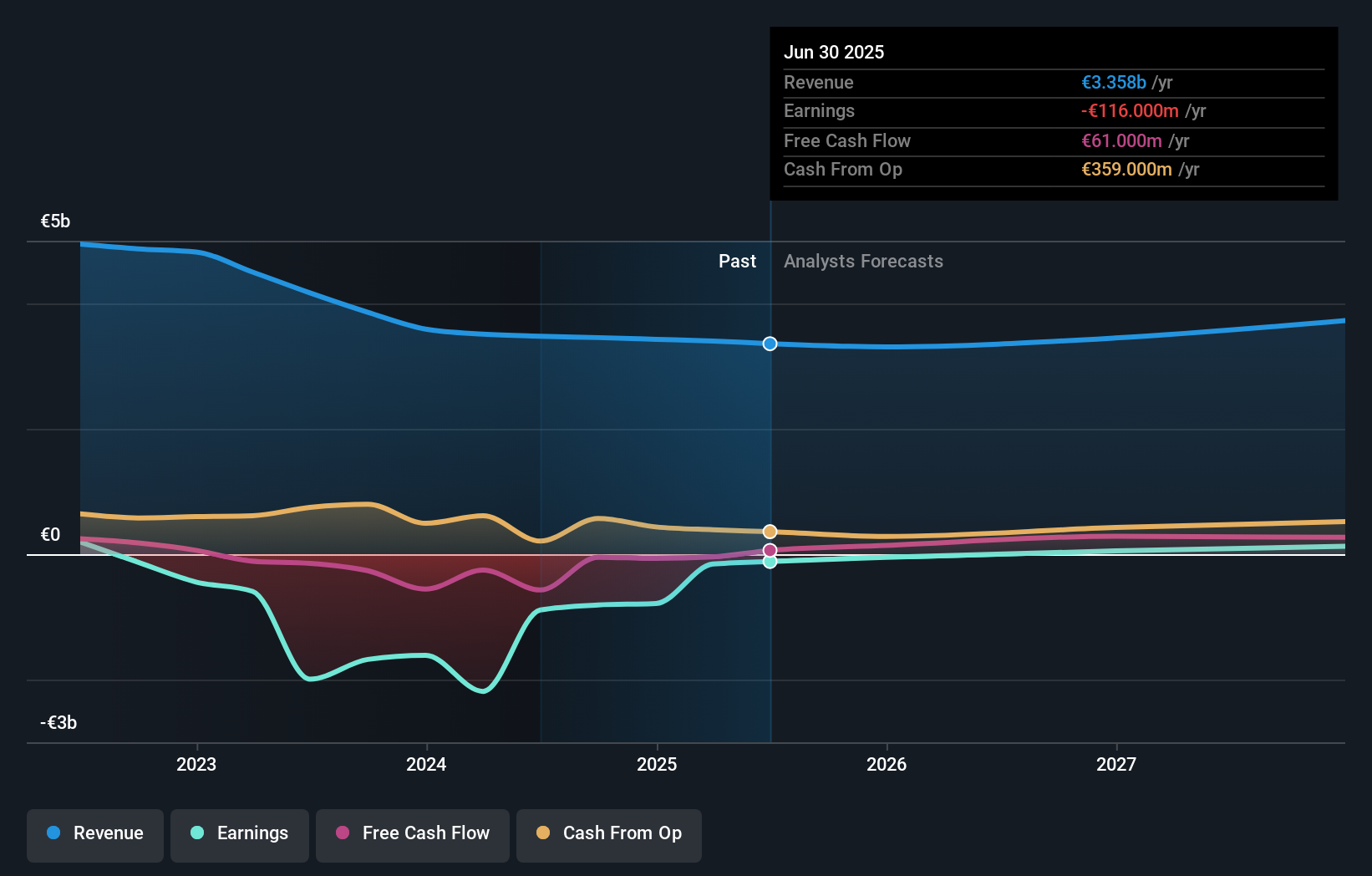The width and height of the screenshot is (1372, 876).
Task: Toggle the Earnings series visibility
Action: [240, 835]
